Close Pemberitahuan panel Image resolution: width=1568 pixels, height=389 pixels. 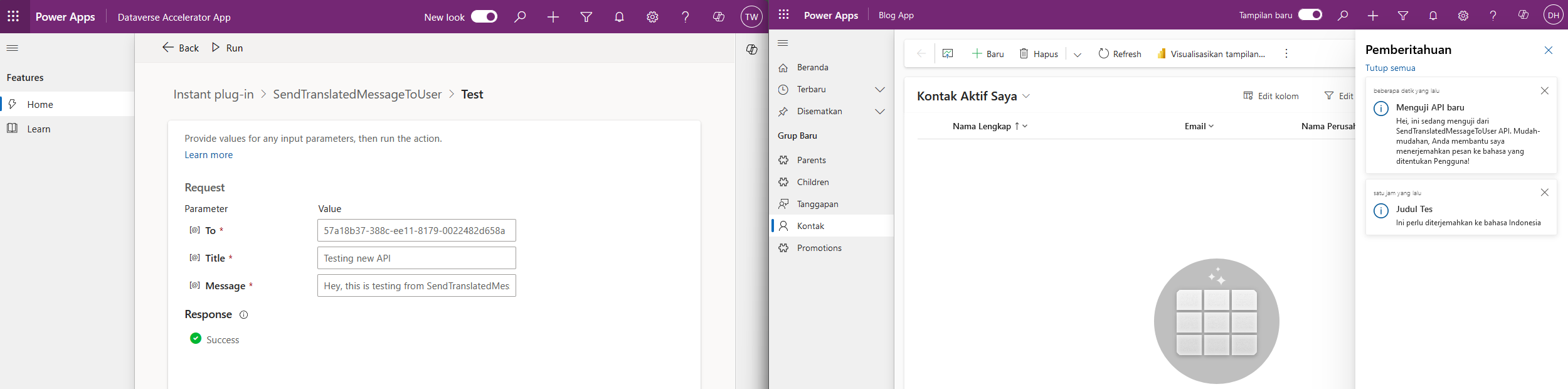[1548, 50]
